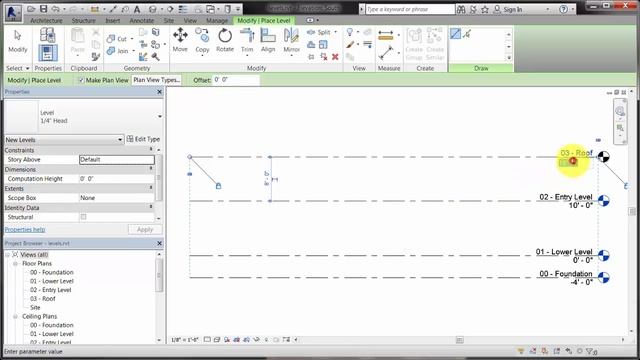Viewport: 640px width, 360px height.
Task: Toggle the Structural checkbox
Action: pos(84,217)
